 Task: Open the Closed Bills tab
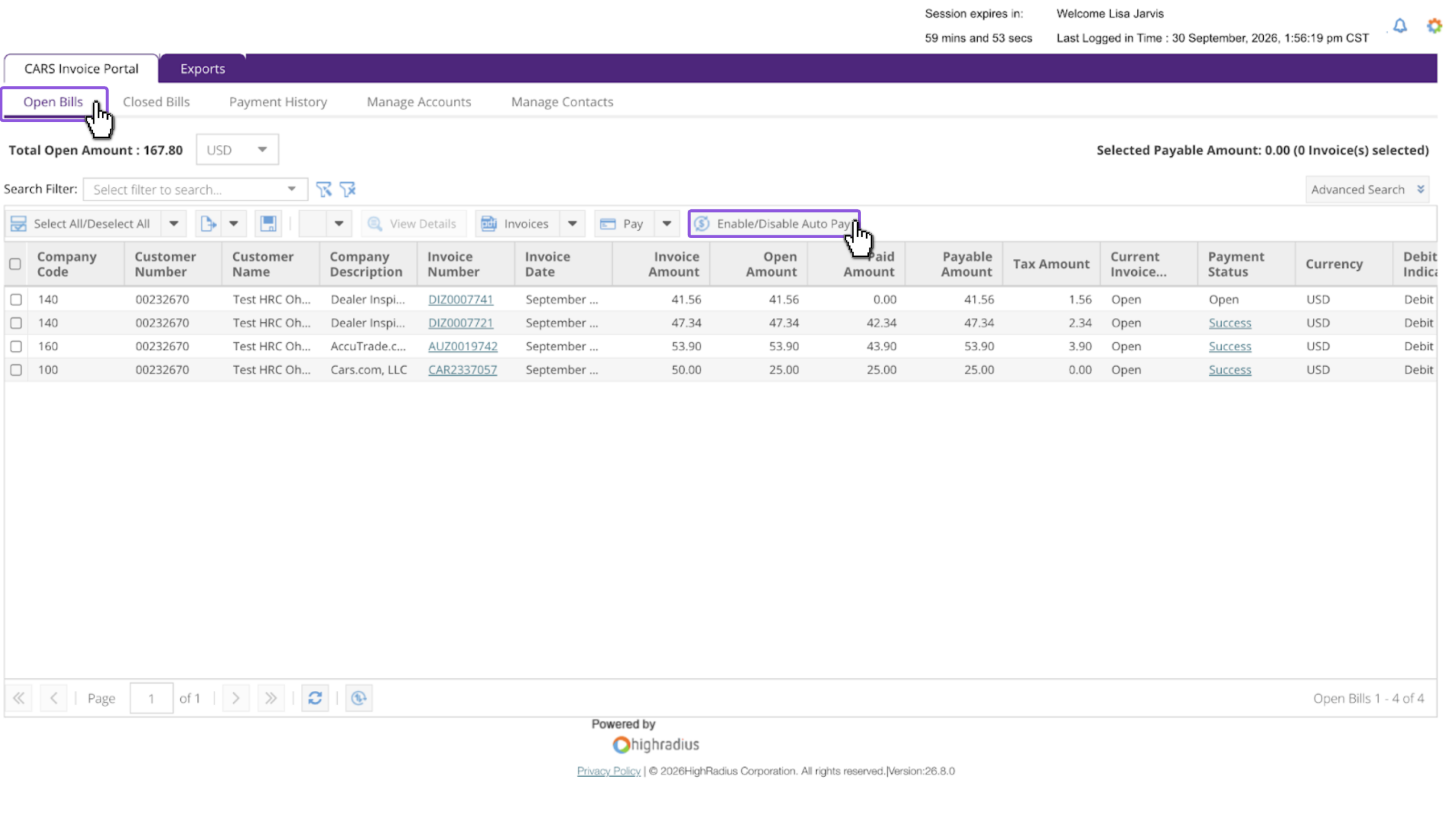(156, 102)
